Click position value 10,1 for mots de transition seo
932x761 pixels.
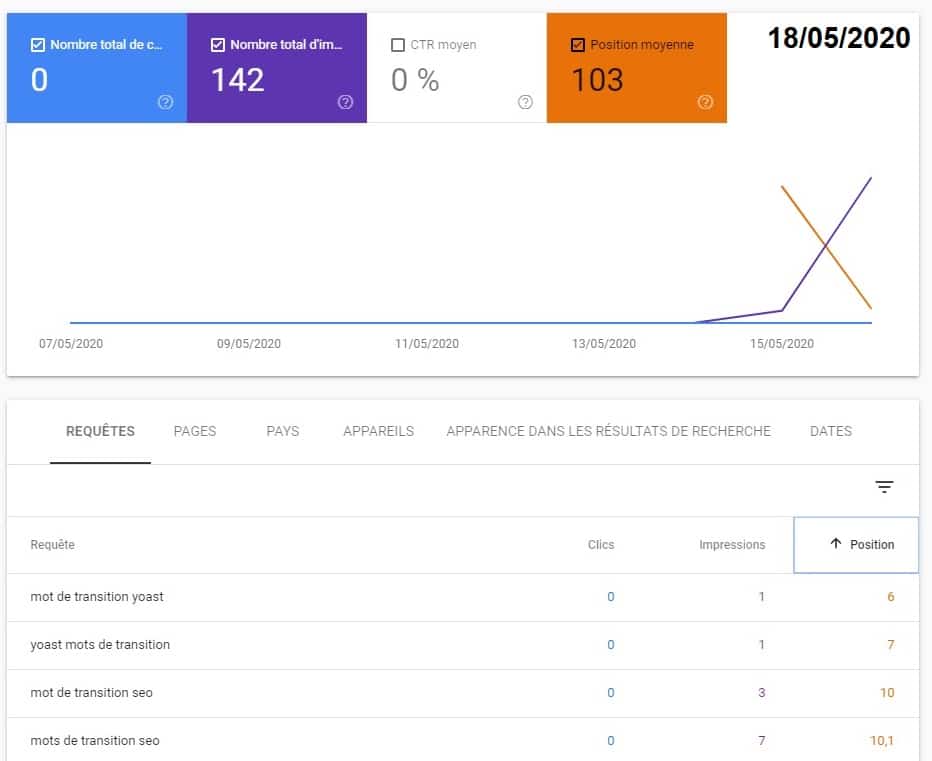(x=882, y=741)
